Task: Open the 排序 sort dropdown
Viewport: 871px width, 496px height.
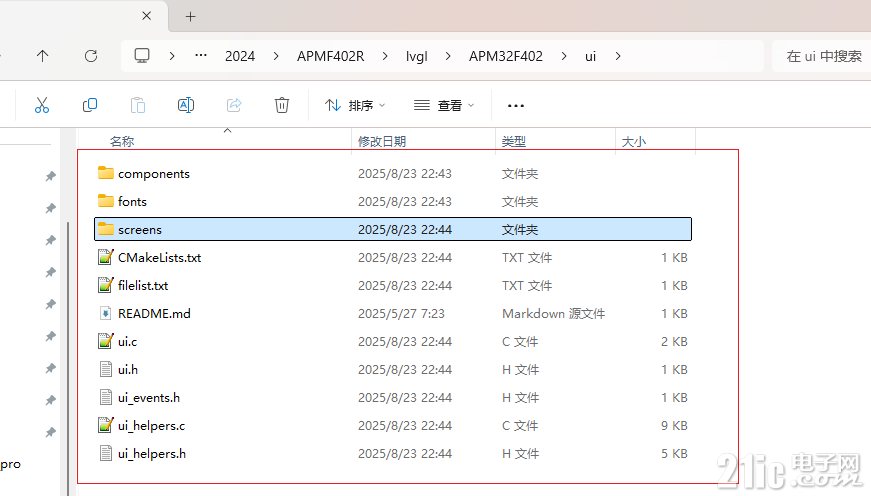Action: 355,105
